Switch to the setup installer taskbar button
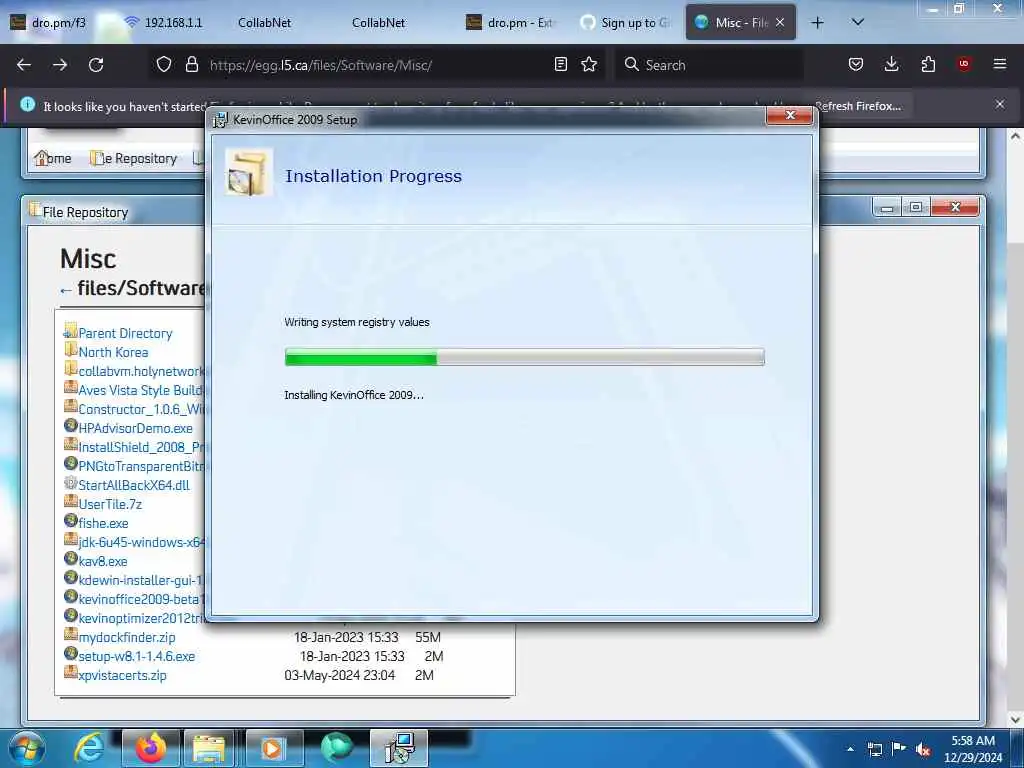The image size is (1024, 768). tap(399, 748)
